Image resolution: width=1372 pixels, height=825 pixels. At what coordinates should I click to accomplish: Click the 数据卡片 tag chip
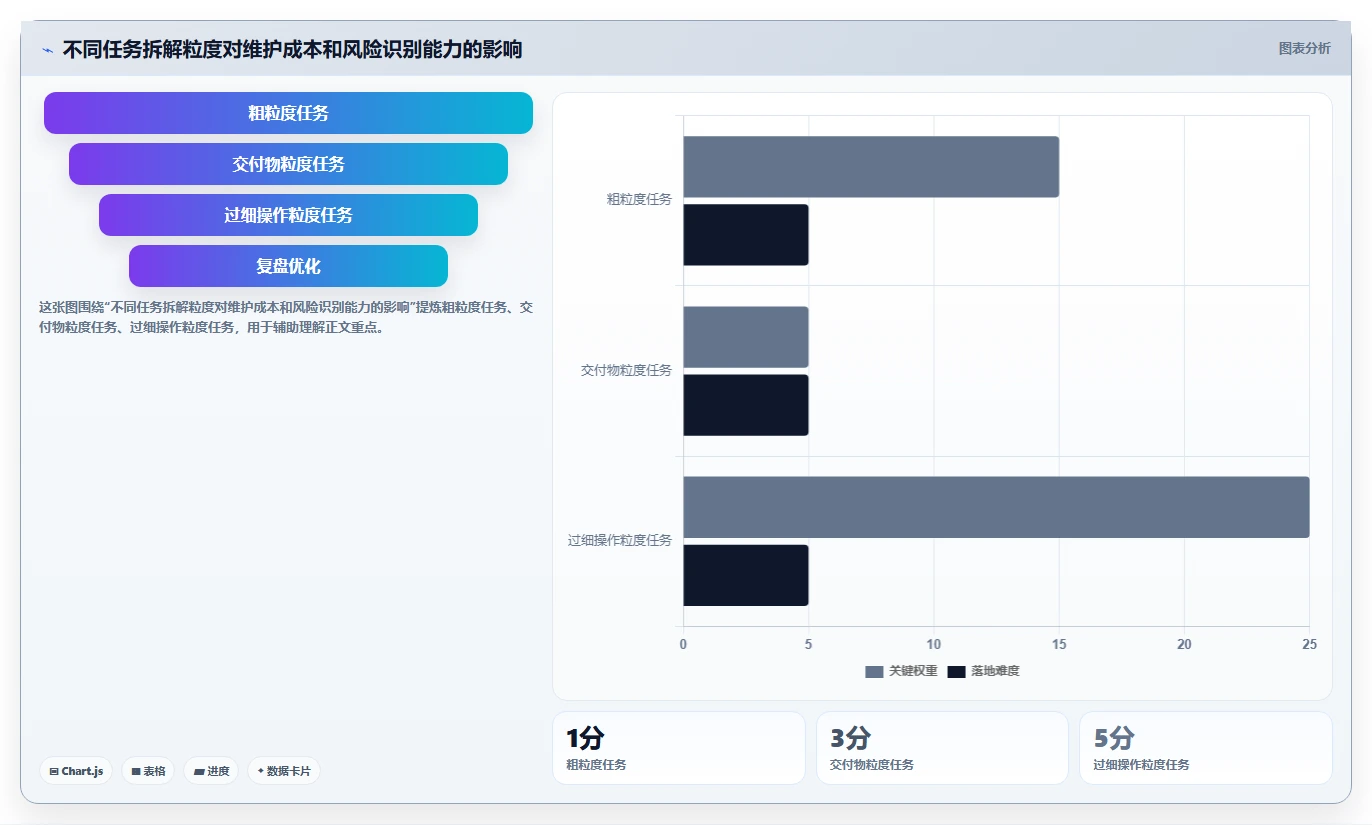284,771
